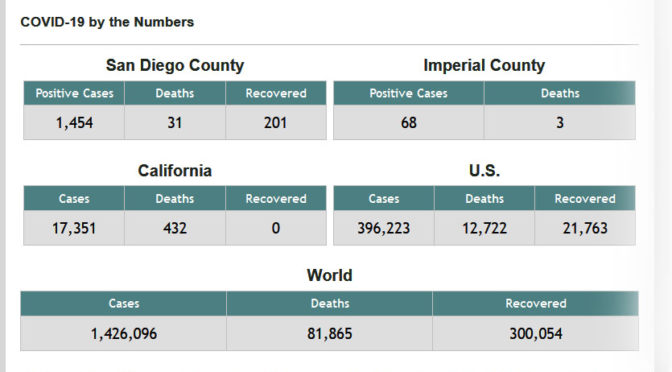Select the California section title
Image resolution: width=672 pixels, height=372 pixels.
pyautogui.click(x=175, y=171)
